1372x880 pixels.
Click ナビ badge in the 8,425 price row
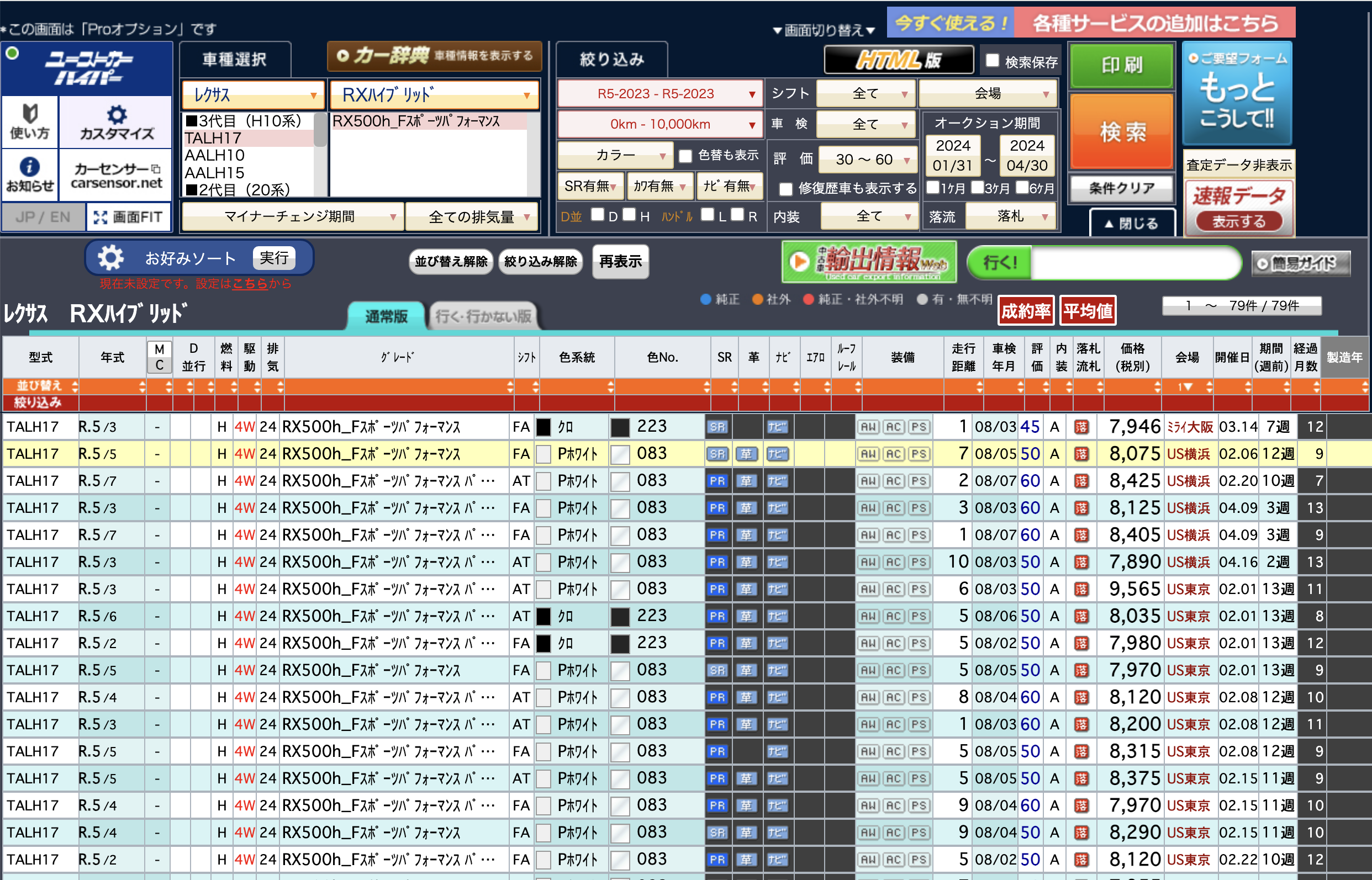777,480
